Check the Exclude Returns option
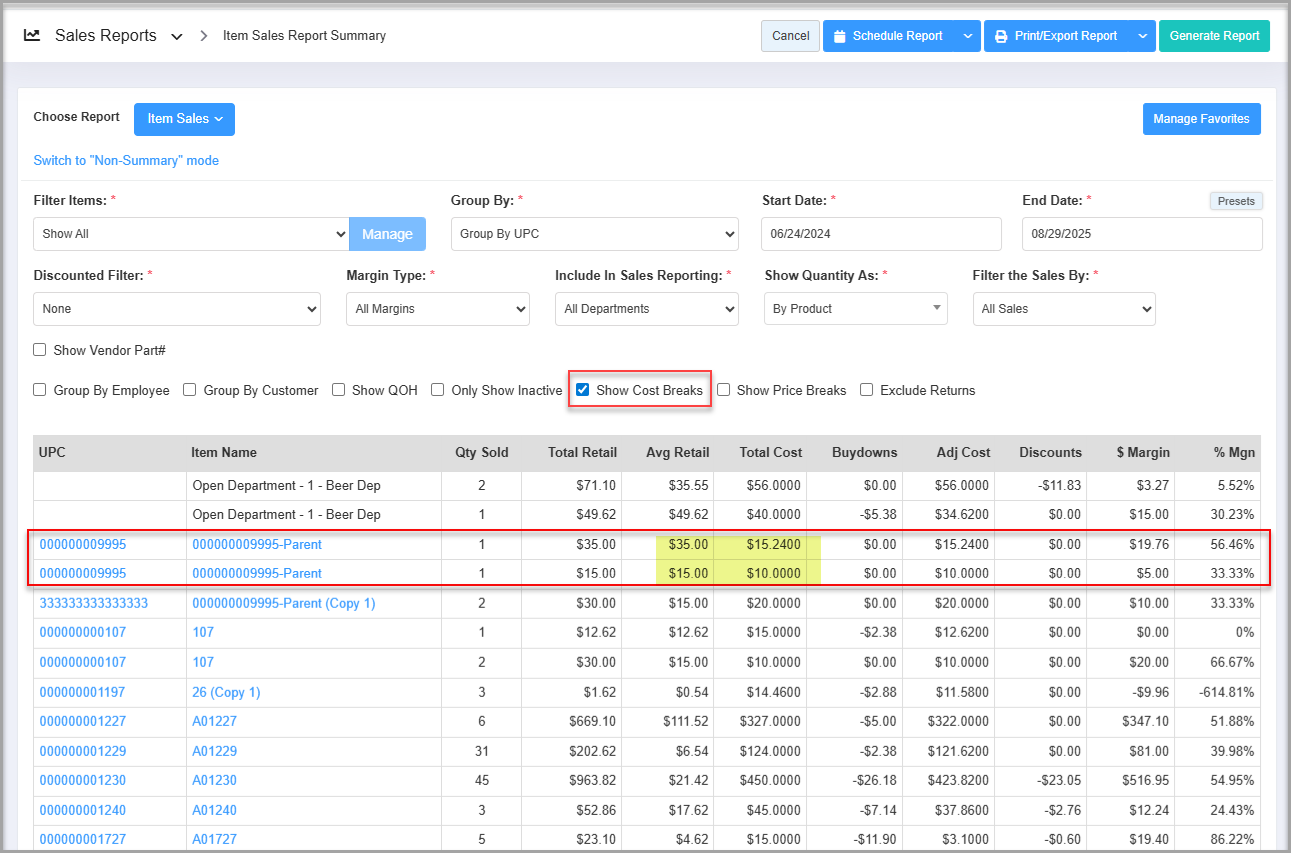The height and width of the screenshot is (853, 1291). [x=867, y=390]
